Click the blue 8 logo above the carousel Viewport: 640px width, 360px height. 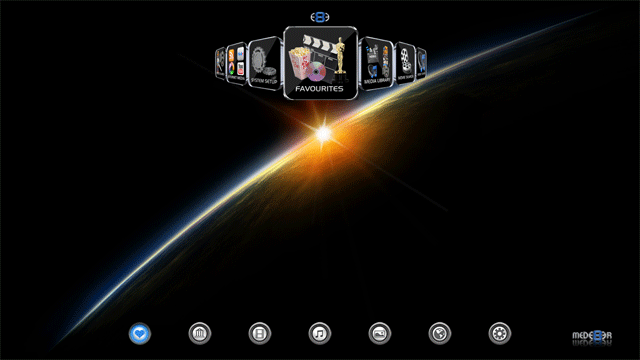click(x=320, y=17)
